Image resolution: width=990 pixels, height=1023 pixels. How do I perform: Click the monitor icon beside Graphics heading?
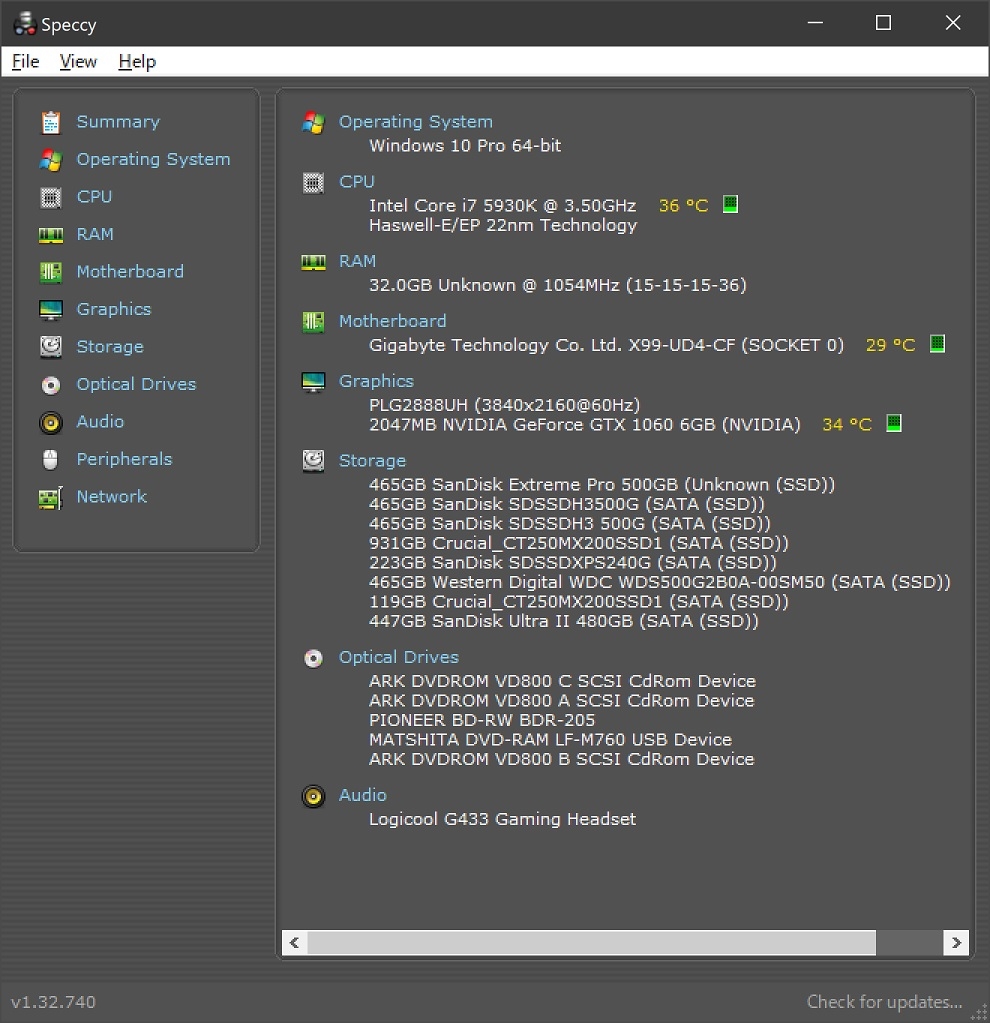pos(313,382)
